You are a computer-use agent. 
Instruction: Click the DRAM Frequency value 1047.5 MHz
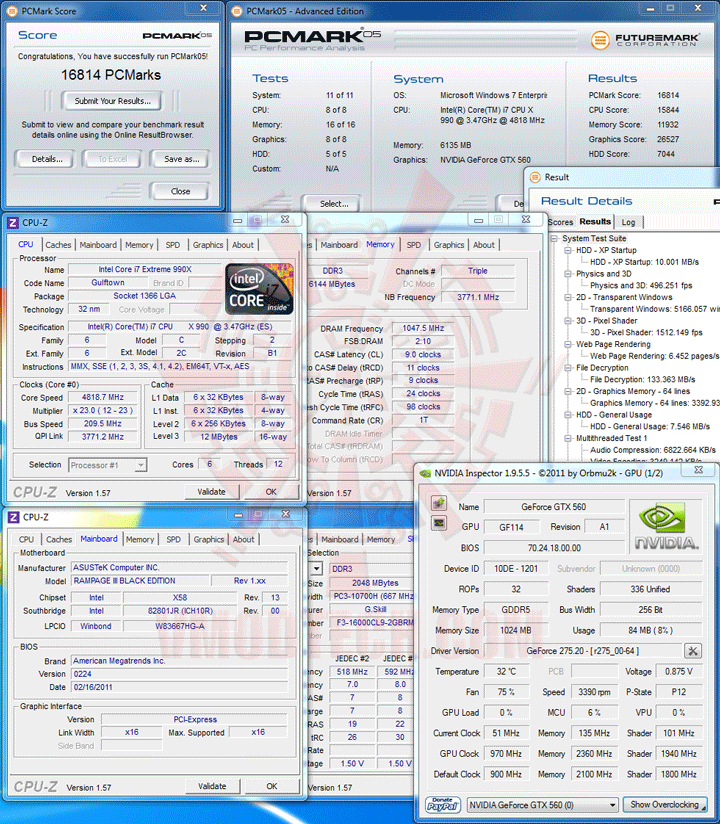[423, 328]
